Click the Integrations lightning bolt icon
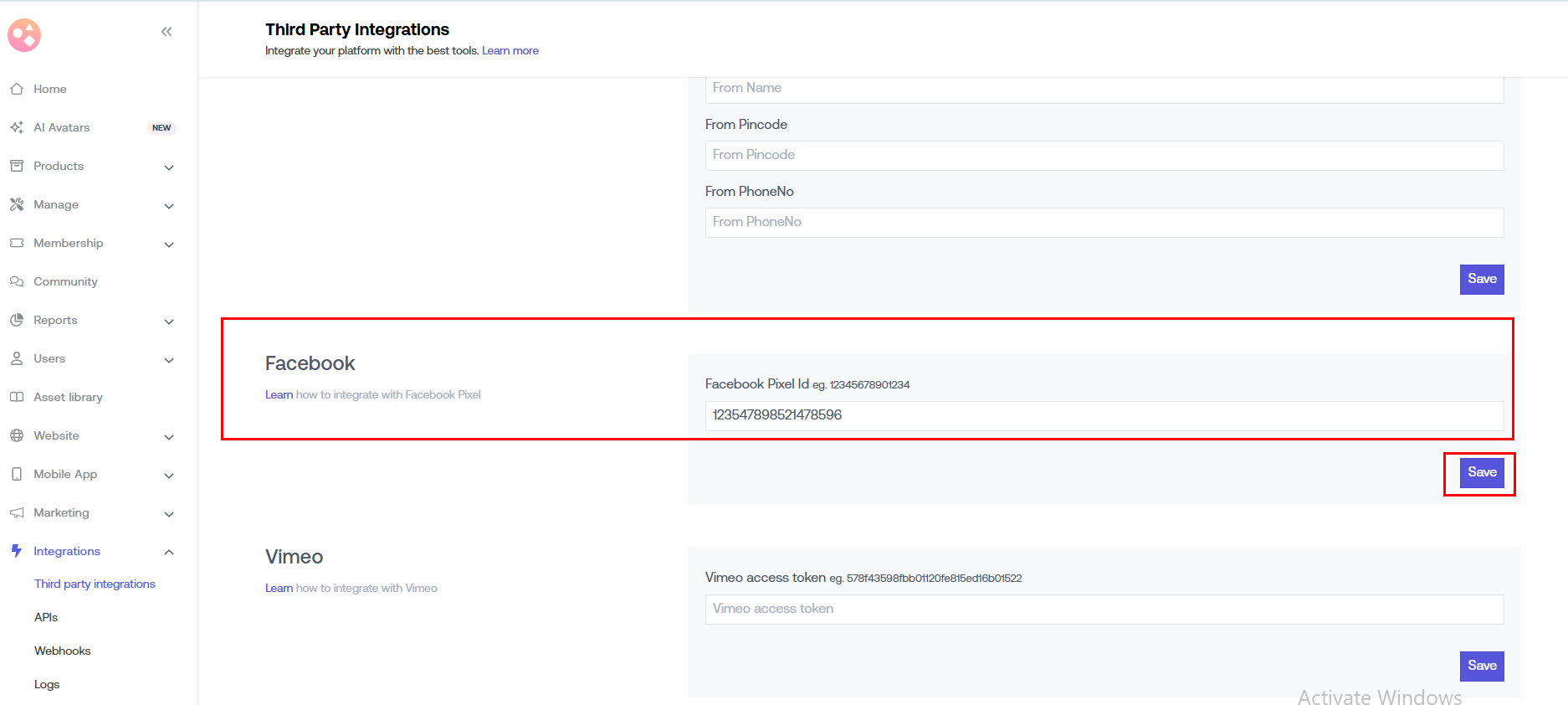This screenshot has height=705, width=1568. (x=17, y=551)
